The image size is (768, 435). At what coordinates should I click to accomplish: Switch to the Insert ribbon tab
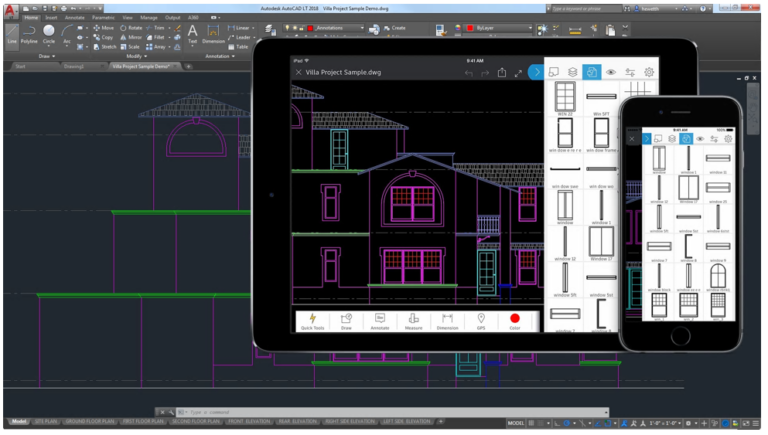[51, 18]
